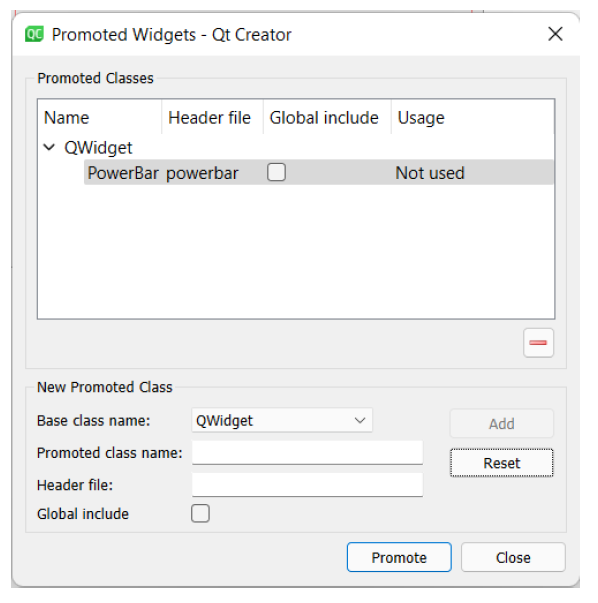Select the PowerBar promoted class row
The image size is (598, 603).
(x=318, y=172)
